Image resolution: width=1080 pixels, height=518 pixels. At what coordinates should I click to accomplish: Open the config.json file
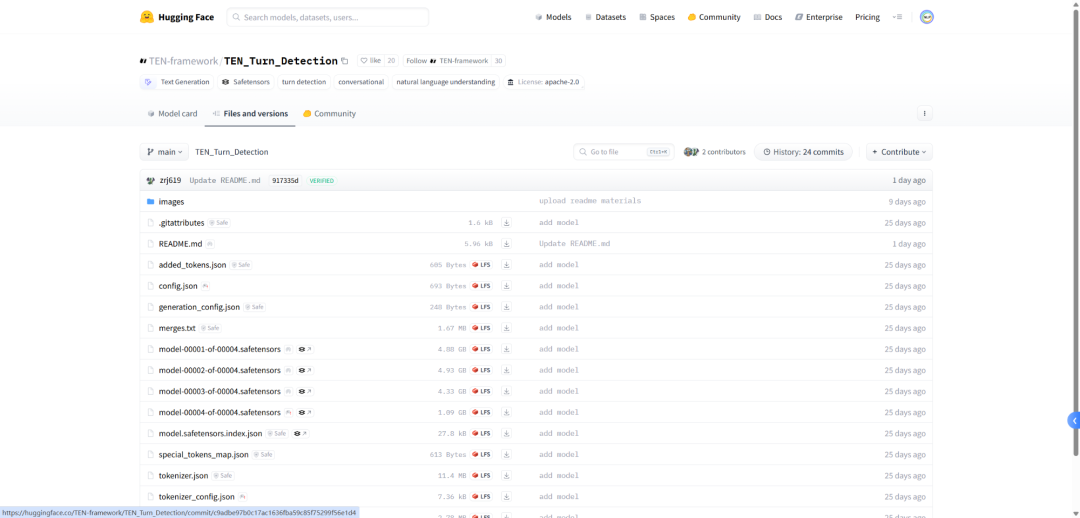[x=178, y=286]
